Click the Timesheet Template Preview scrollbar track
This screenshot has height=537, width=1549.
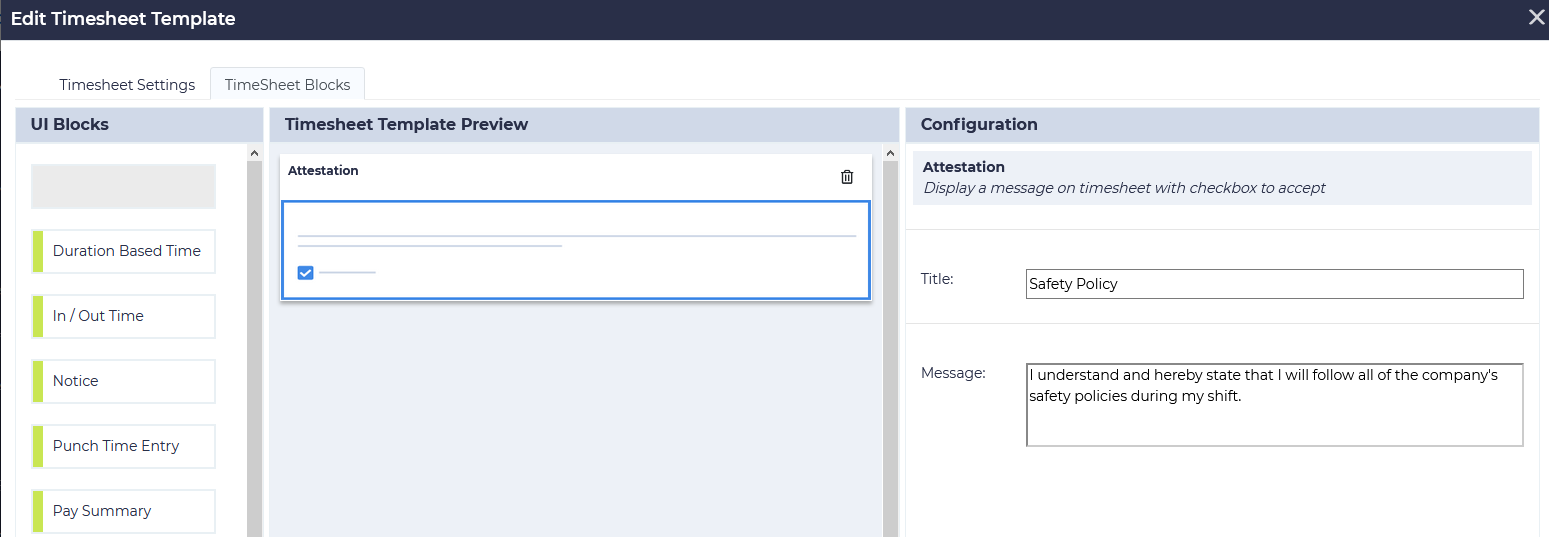tap(890, 350)
